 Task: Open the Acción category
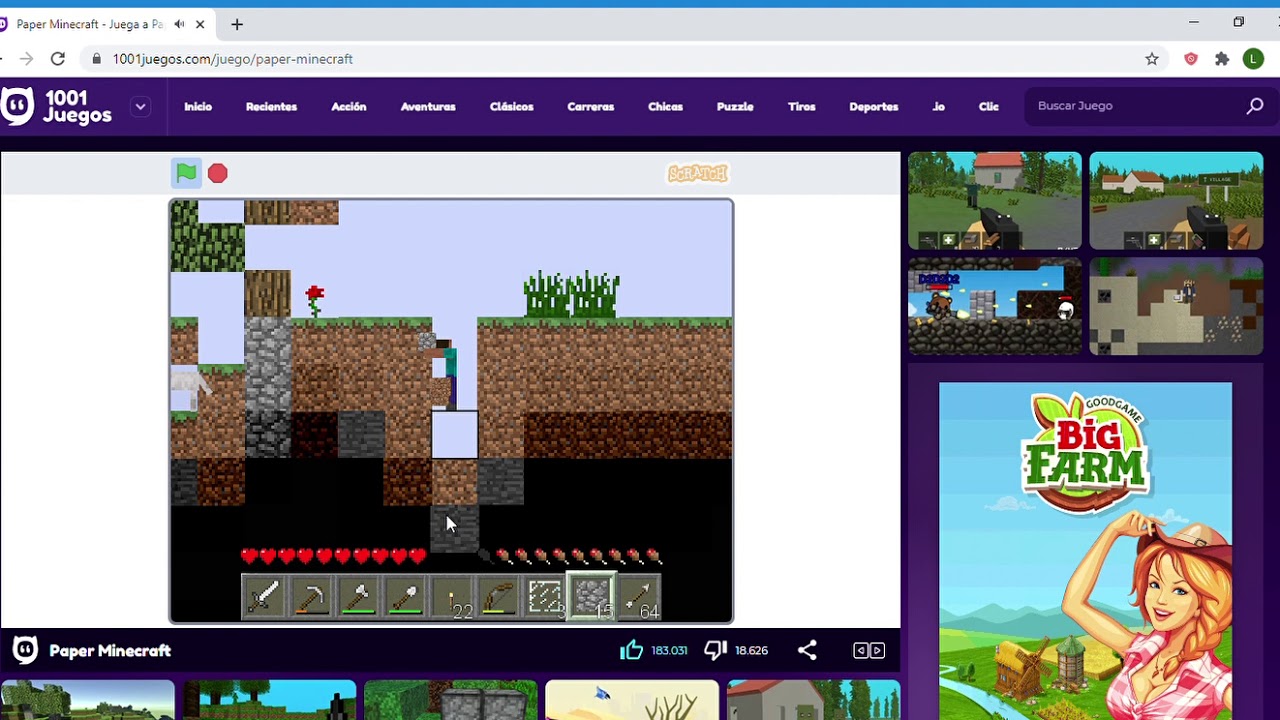[x=349, y=106]
